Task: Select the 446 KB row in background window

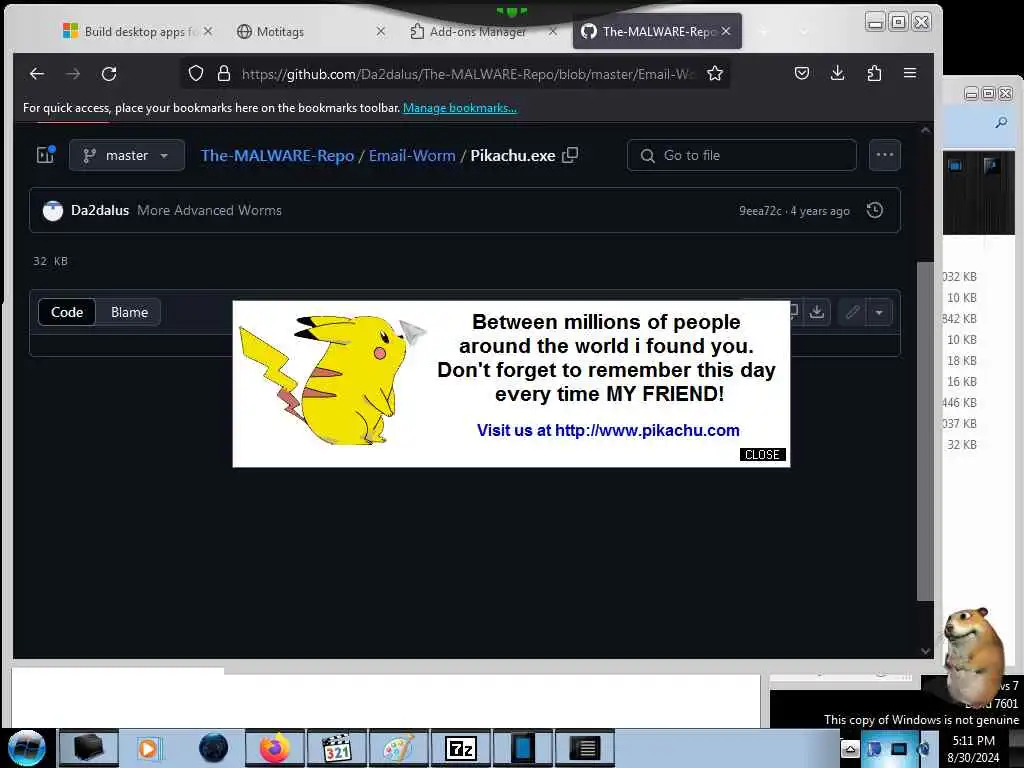Action: coord(960,402)
